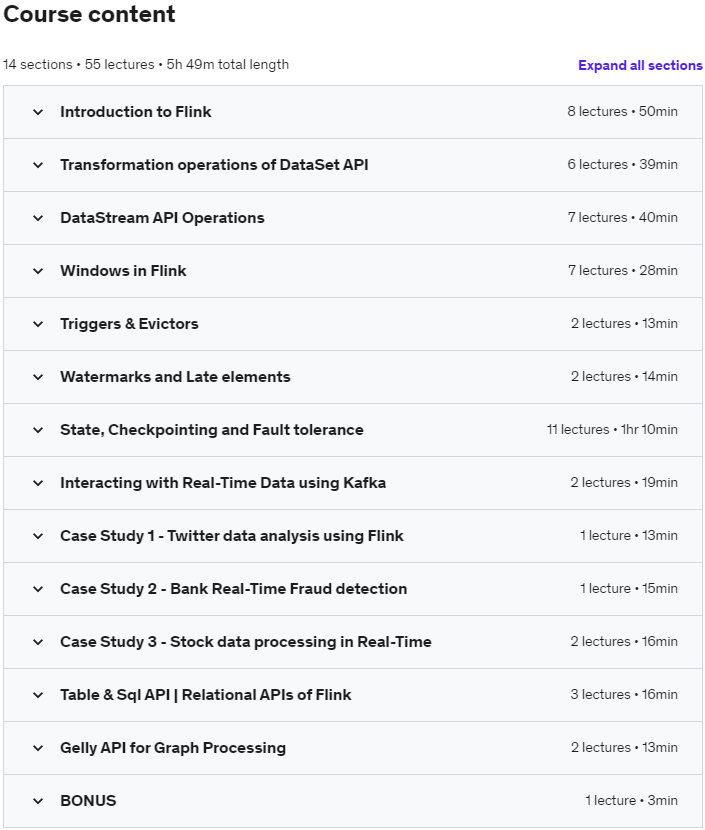Click the Expand all sections link
The width and height of the screenshot is (705, 830).
coord(640,65)
